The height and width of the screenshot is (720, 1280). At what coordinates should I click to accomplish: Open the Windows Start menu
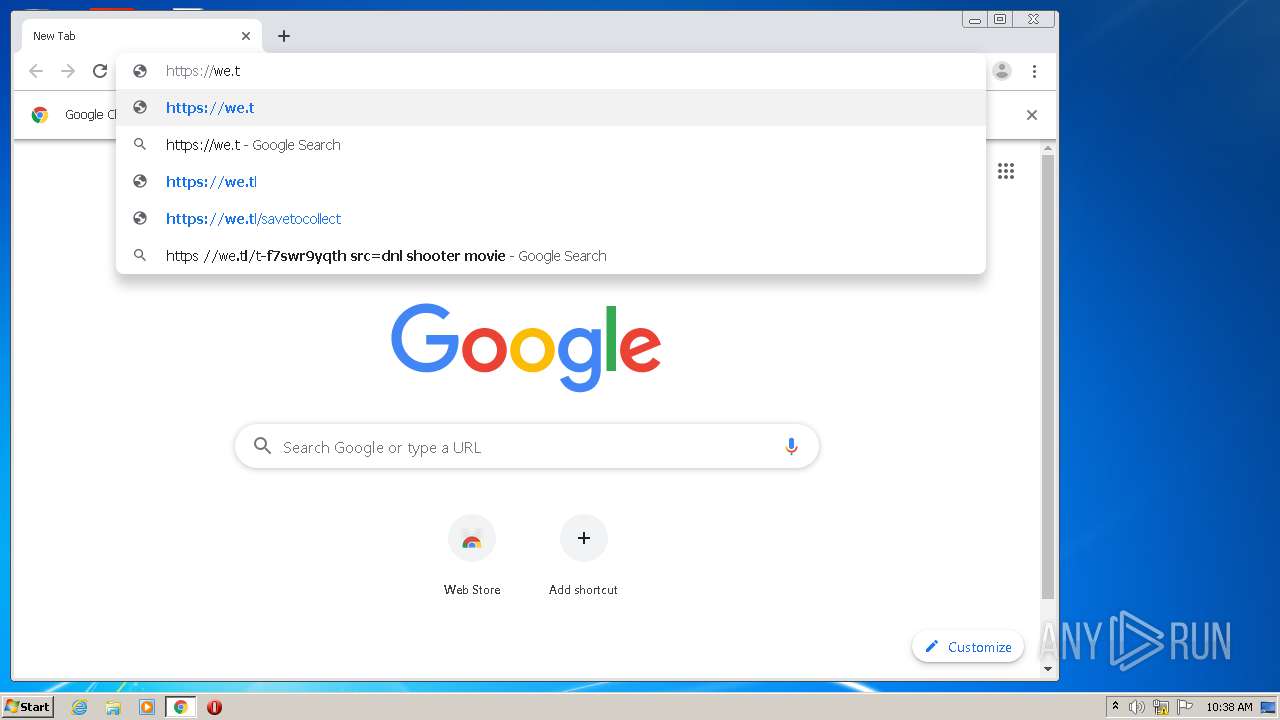pyautogui.click(x=28, y=707)
